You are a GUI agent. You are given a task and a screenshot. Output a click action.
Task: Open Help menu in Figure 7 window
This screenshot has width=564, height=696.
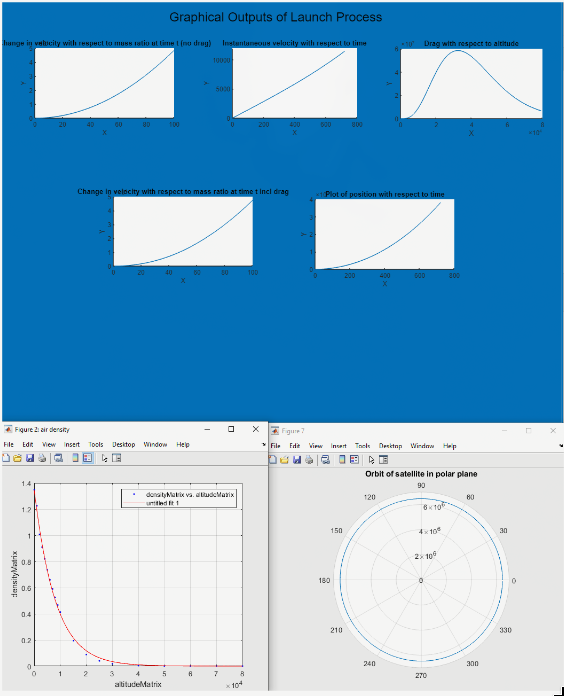click(x=450, y=446)
